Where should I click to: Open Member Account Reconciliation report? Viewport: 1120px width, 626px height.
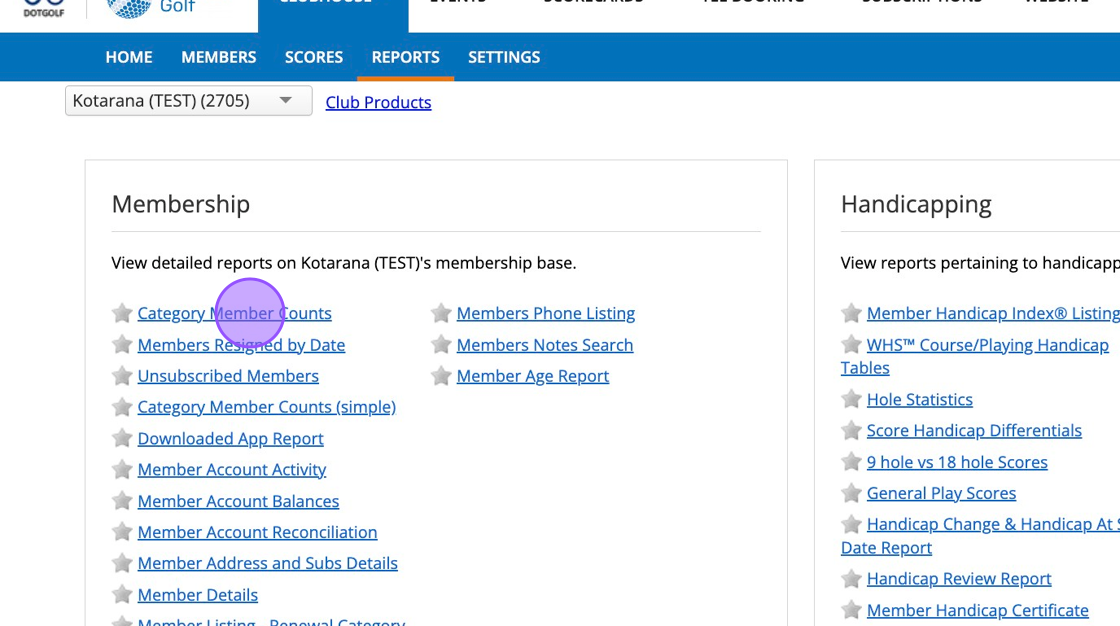[257, 532]
